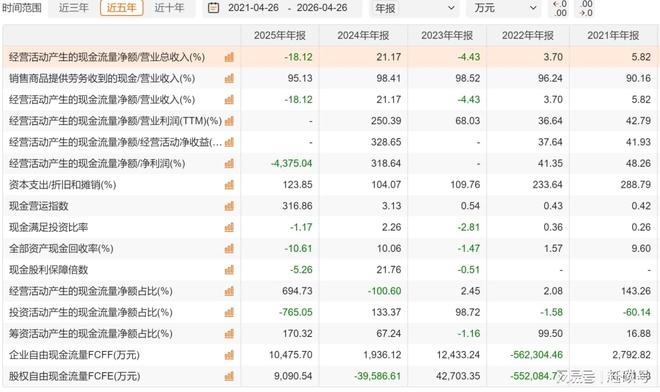Click the value 42,703.35 cell
The height and width of the screenshot is (392, 660).
tap(458, 376)
